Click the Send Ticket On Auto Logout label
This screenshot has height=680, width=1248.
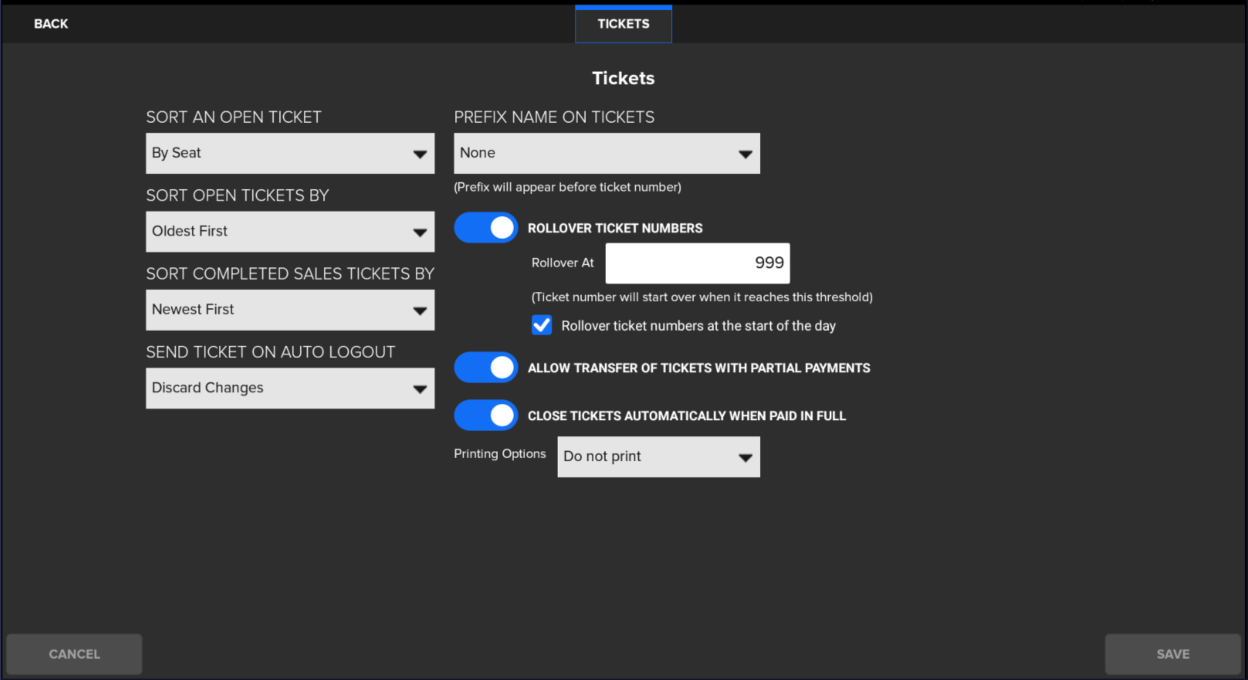click(270, 352)
